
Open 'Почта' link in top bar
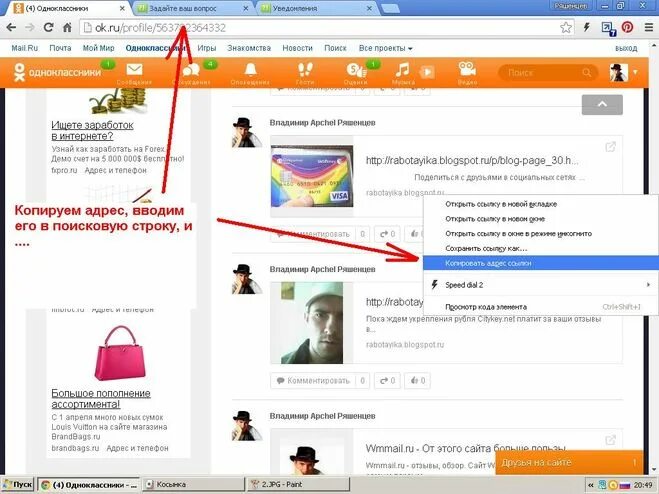[x=60, y=48]
